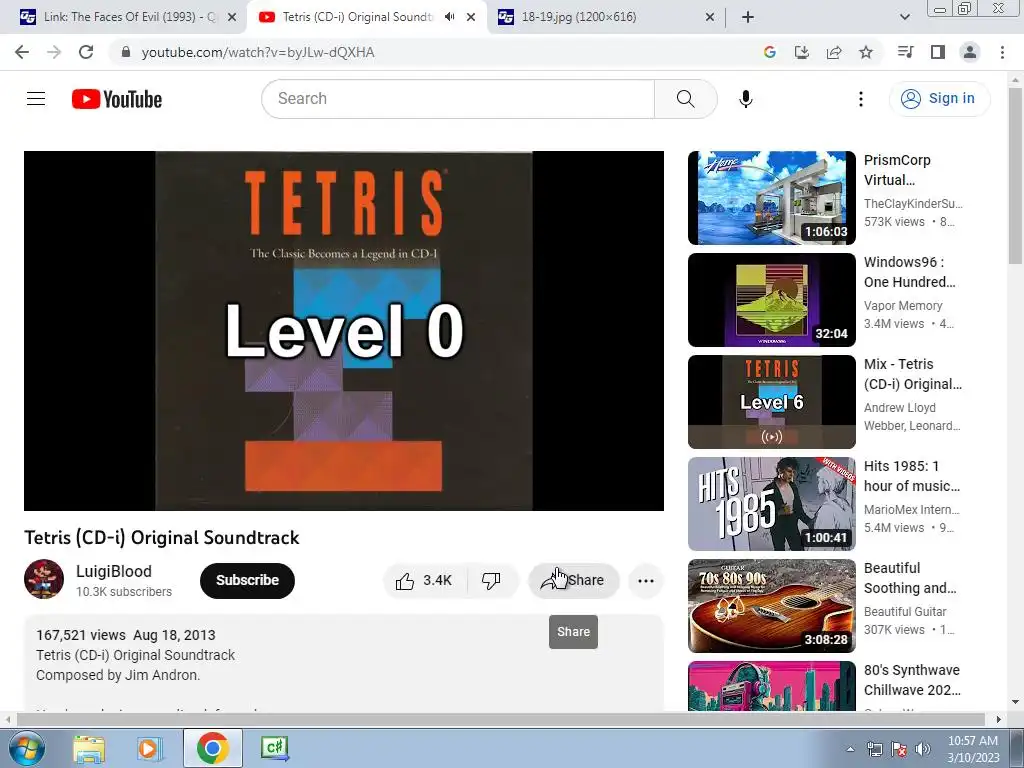1024x768 pixels.
Task: Sign in to YouTube account
Action: tap(938, 99)
